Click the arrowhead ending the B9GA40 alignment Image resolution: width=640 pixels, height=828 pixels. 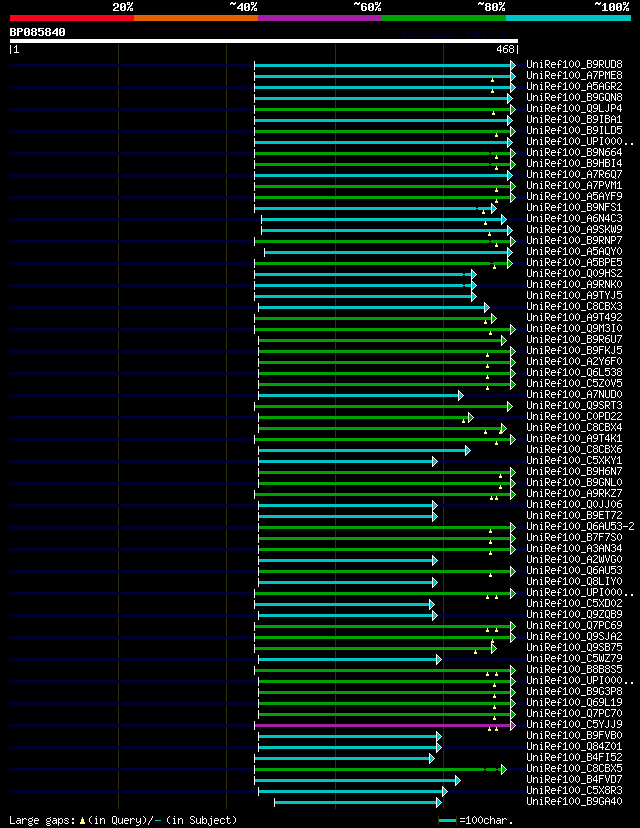coord(439,803)
